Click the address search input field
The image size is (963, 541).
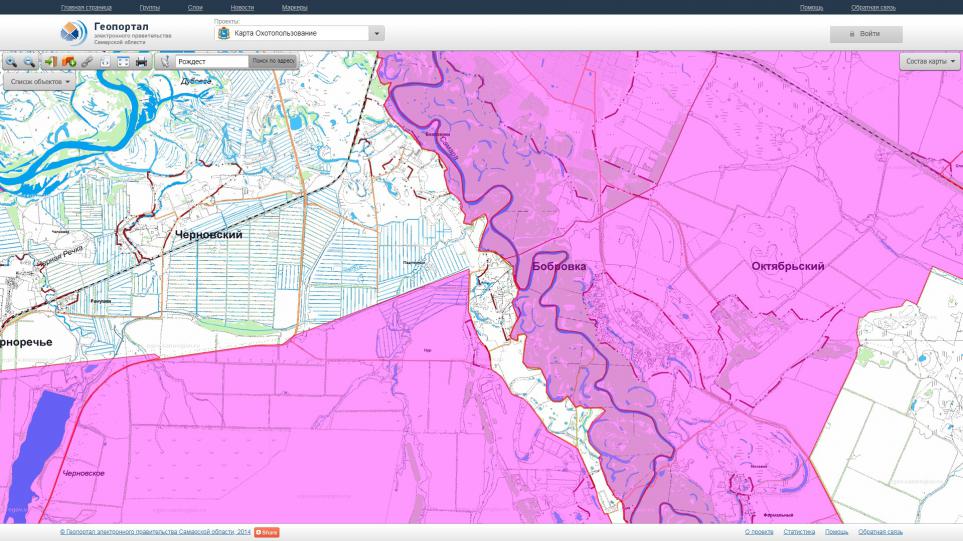[210, 62]
